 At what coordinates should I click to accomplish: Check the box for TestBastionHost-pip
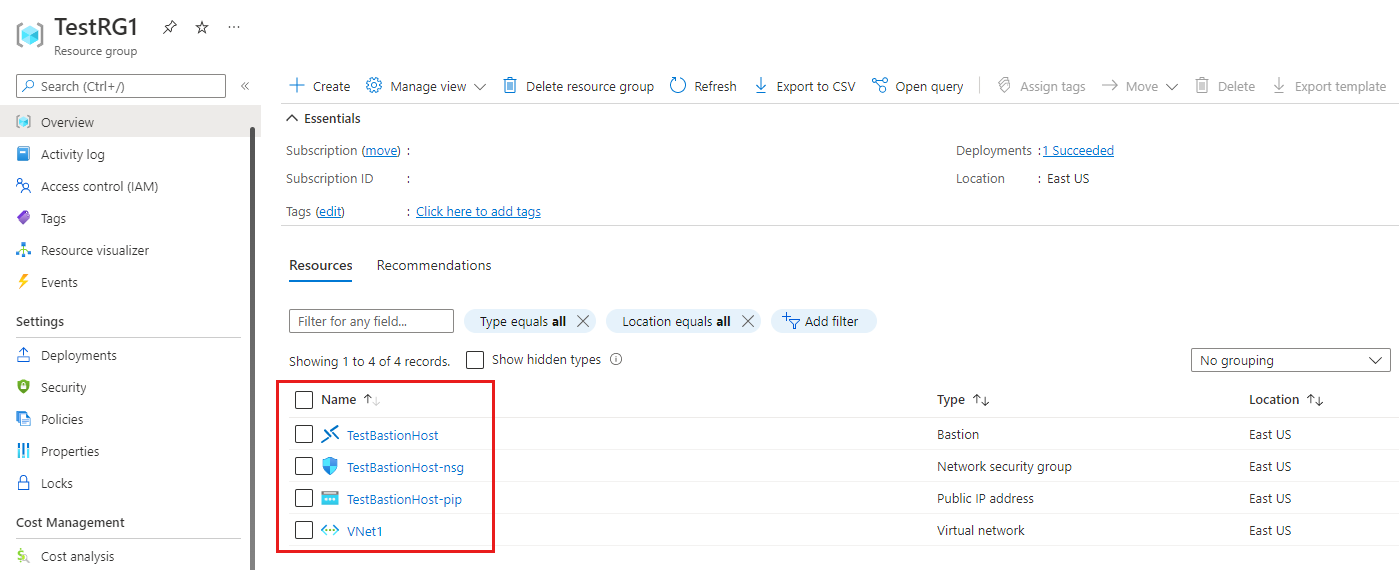coord(304,498)
